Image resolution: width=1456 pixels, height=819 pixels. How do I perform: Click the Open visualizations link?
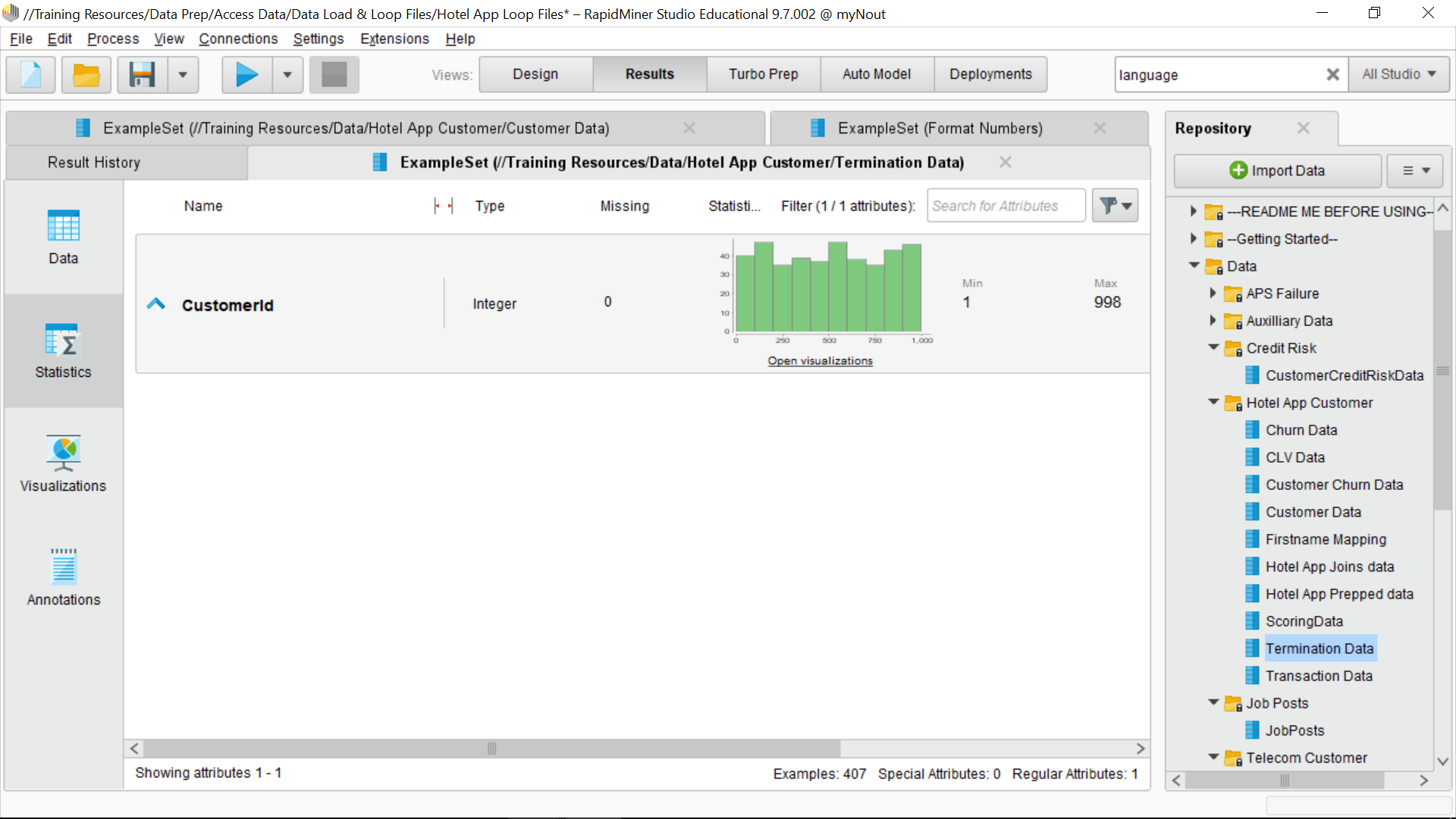(x=820, y=361)
